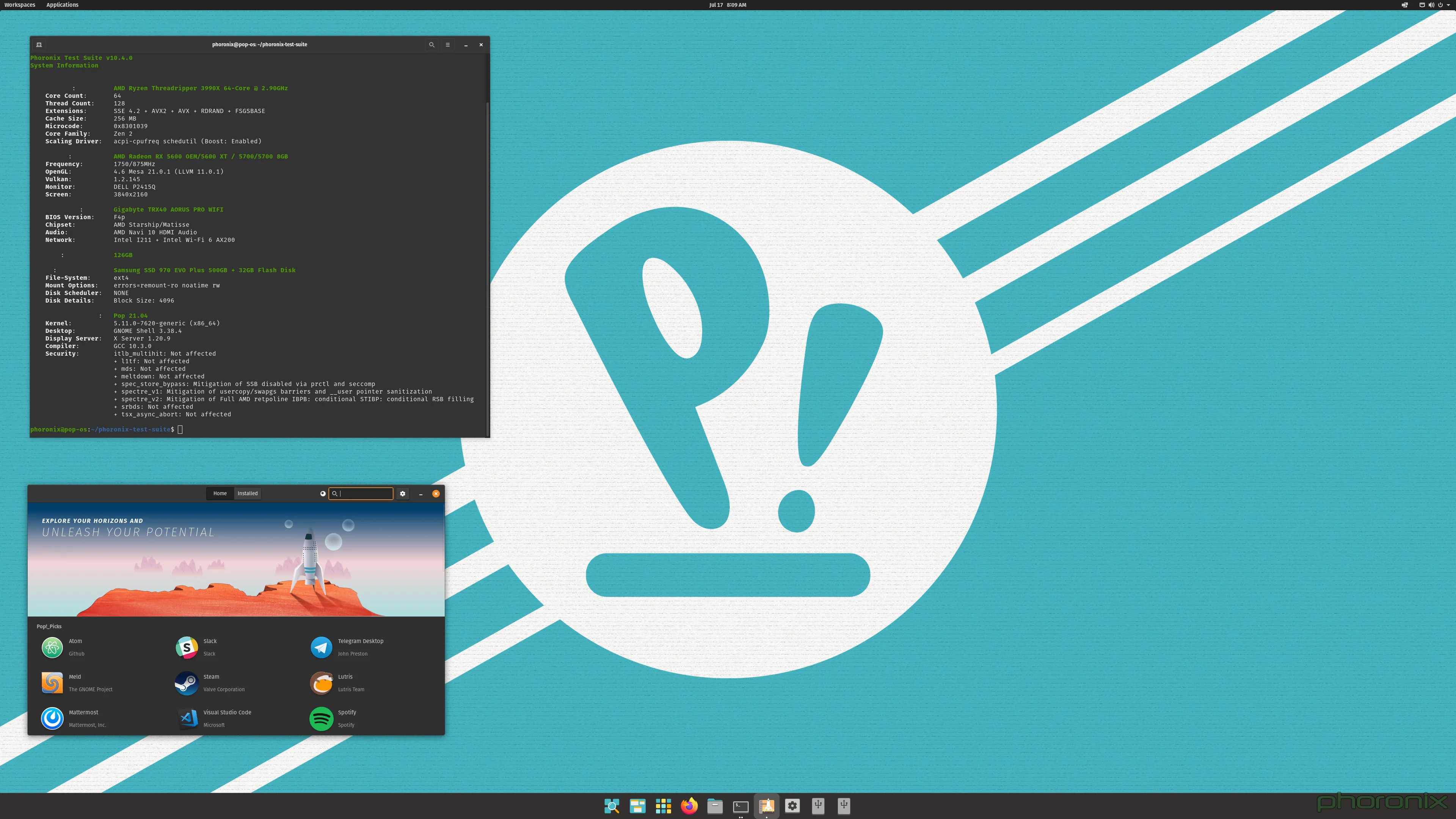
Task: Open the Mattermost app icon
Action: pyautogui.click(x=52, y=719)
